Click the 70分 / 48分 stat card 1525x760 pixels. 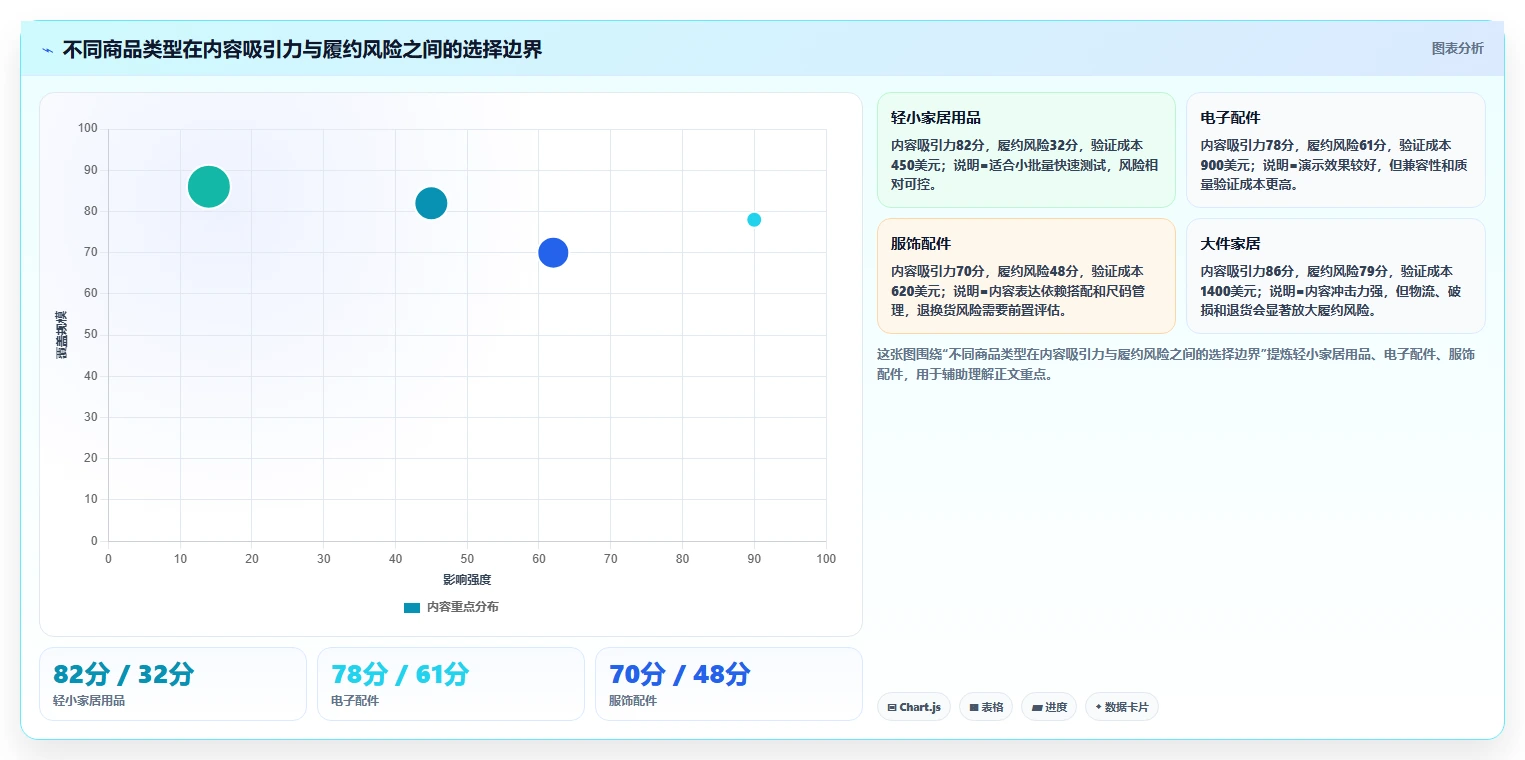pos(729,684)
